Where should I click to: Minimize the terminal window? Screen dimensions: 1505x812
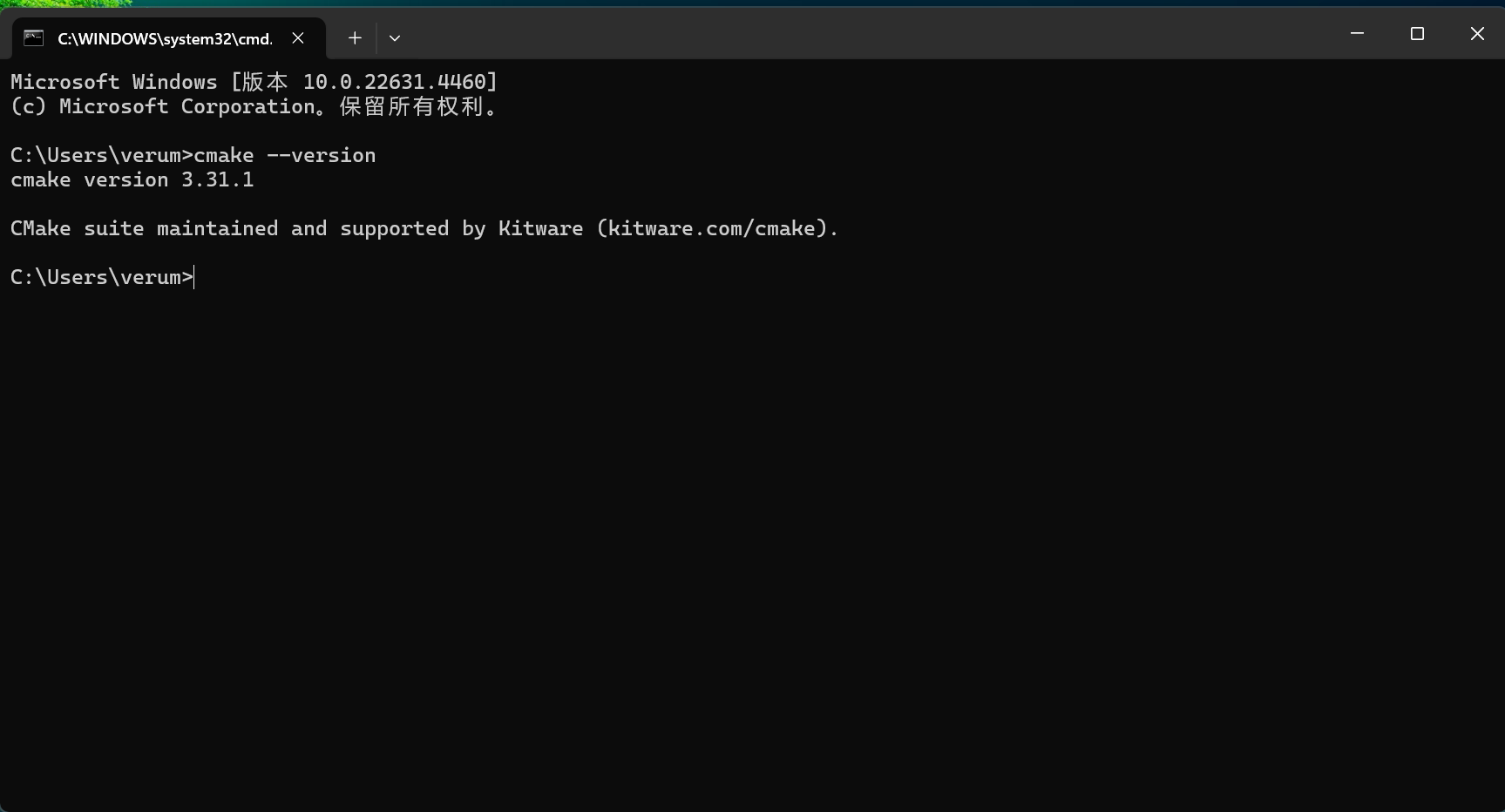[1357, 33]
